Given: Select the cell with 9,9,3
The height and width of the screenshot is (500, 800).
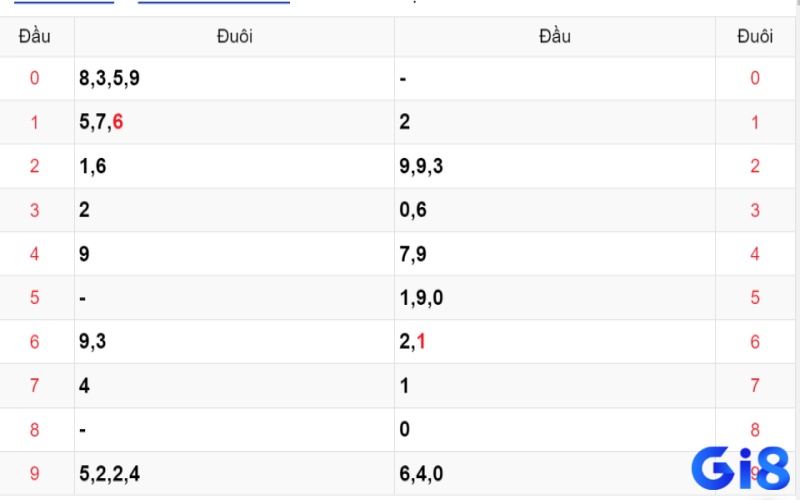Looking at the screenshot, I should pos(555,166).
